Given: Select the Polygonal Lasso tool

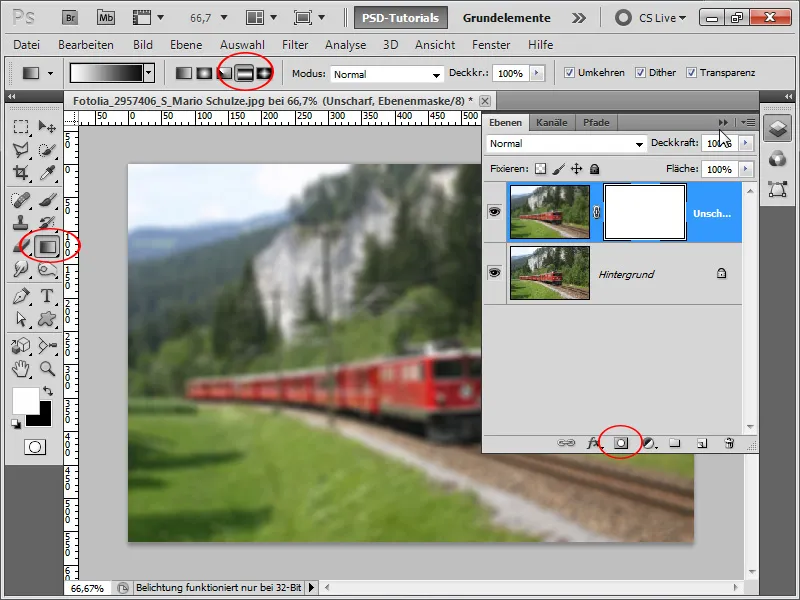Looking at the screenshot, I should click(x=21, y=149).
